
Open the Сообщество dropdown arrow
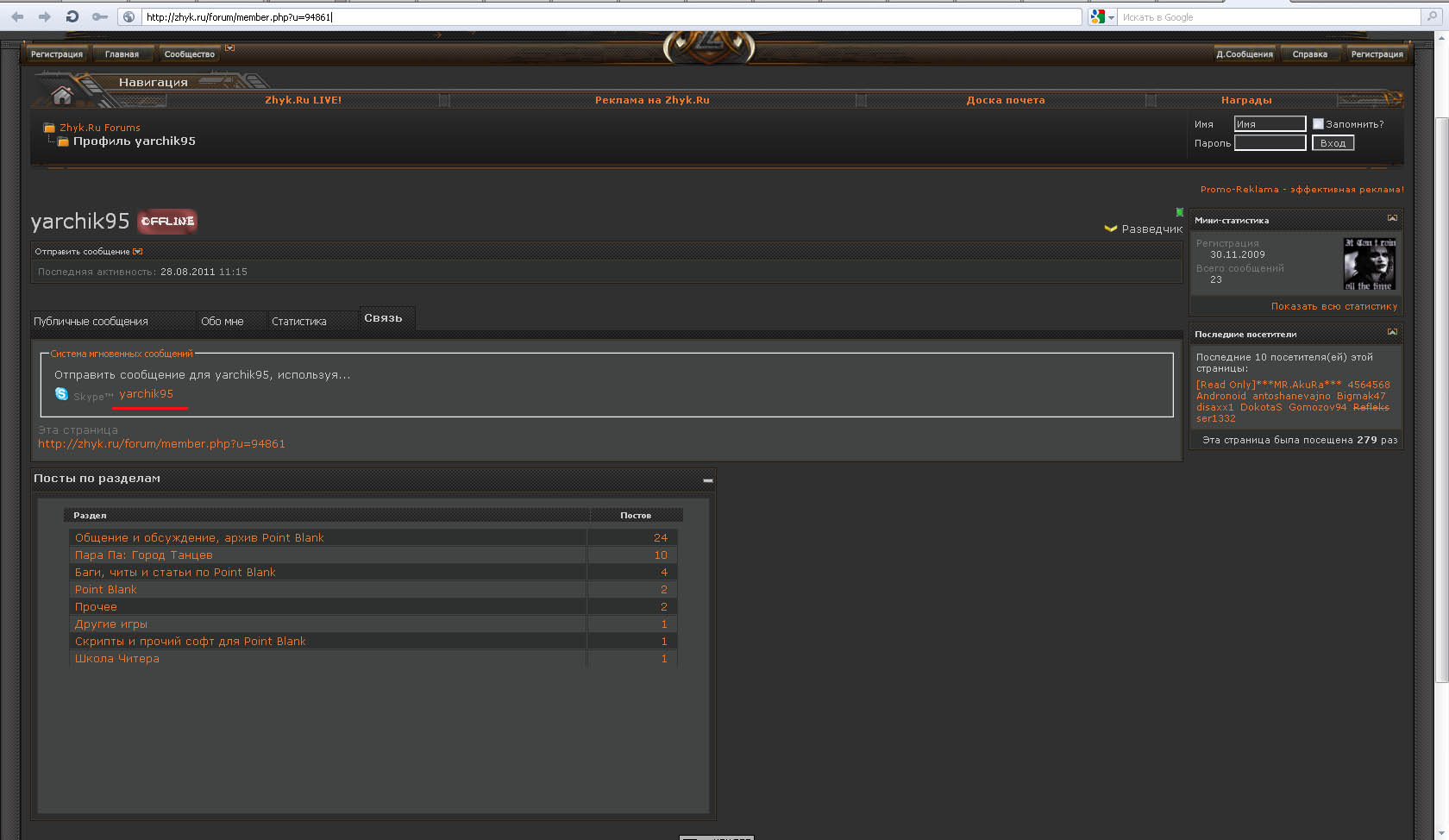coord(229,48)
